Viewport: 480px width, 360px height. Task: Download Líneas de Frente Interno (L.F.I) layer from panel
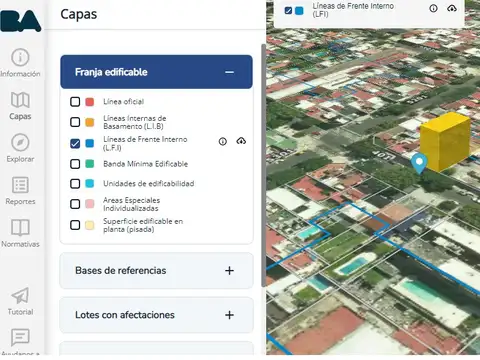point(241,141)
